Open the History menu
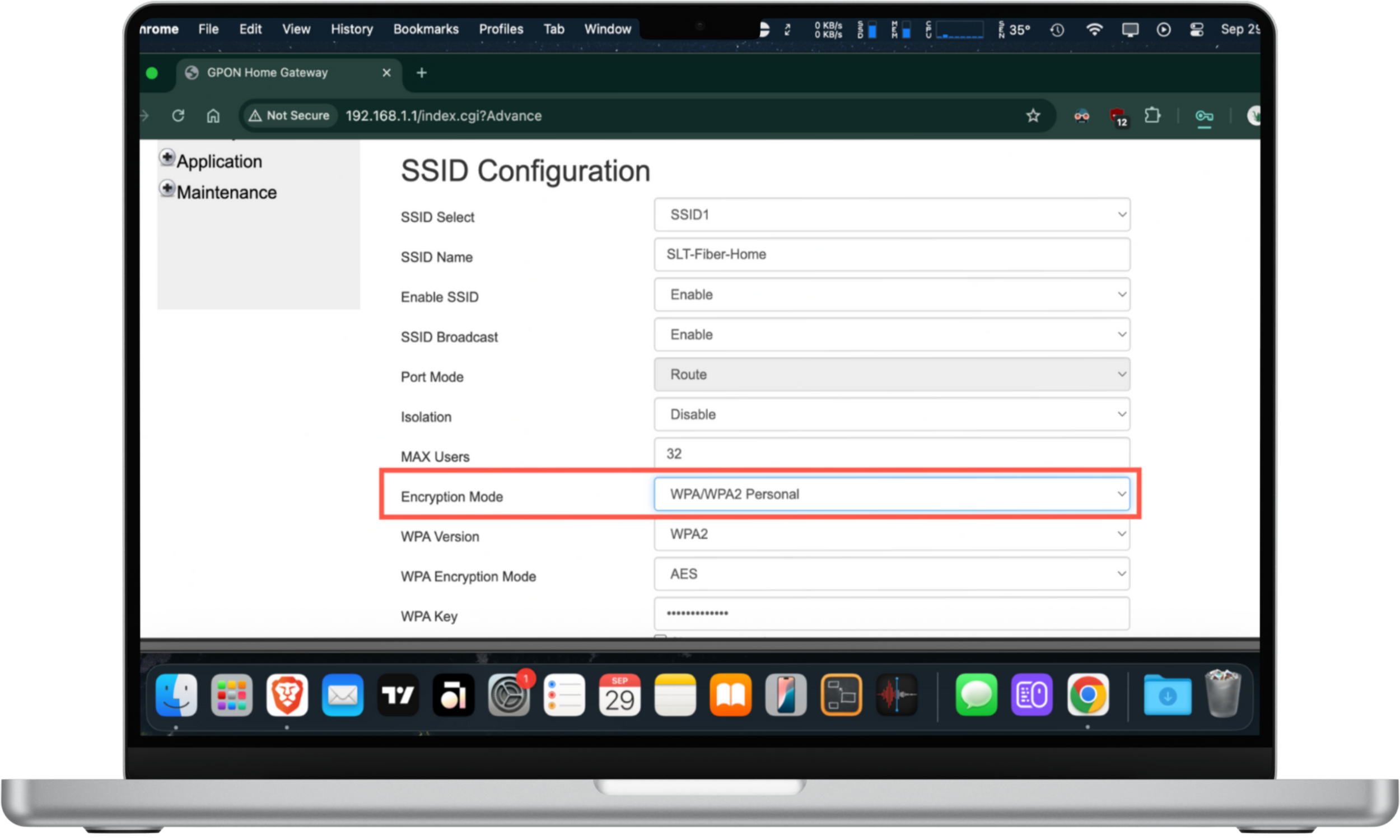The image size is (1400, 840). (352, 29)
